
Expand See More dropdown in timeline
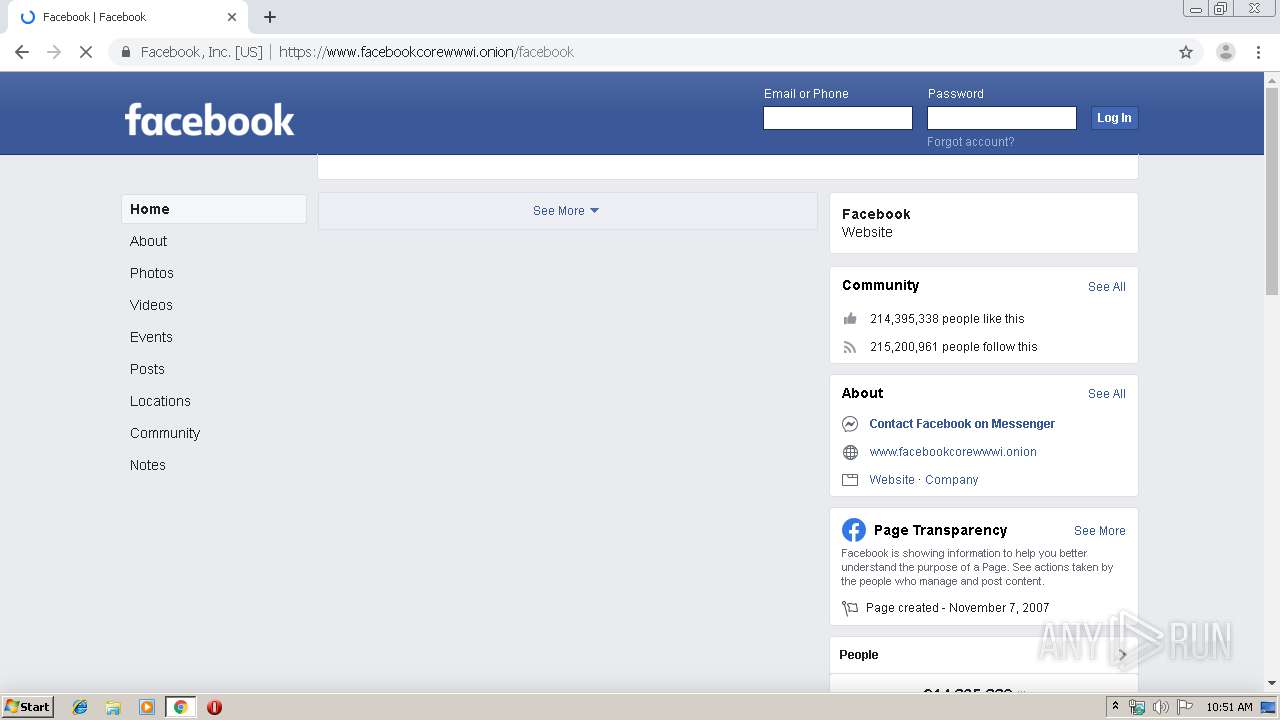(x=566, y=211)
